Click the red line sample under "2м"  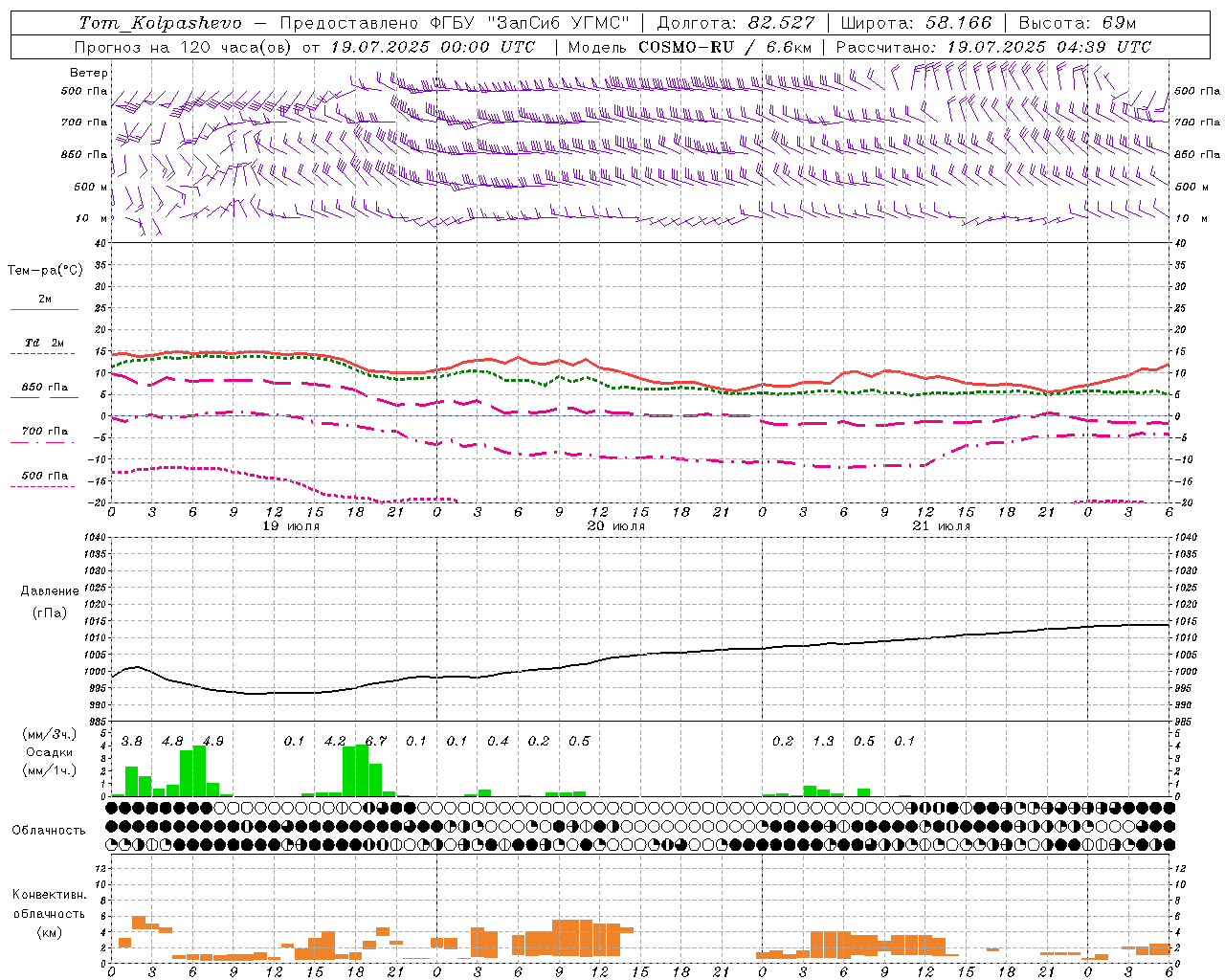[44, 310]
